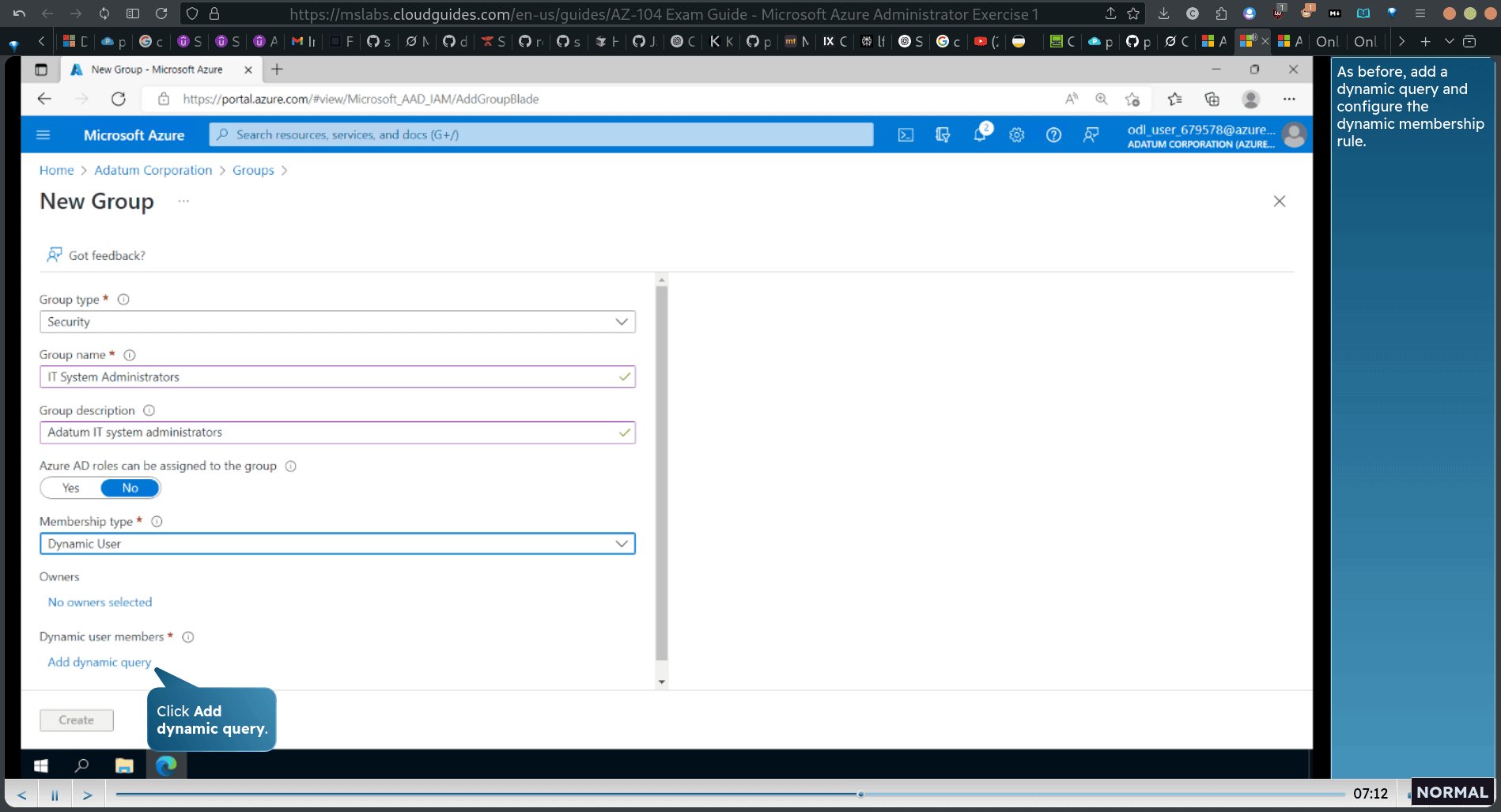1501x812 pixels.
Task: Change playback speed via NORMAL button
Action: pos(1452,792)
